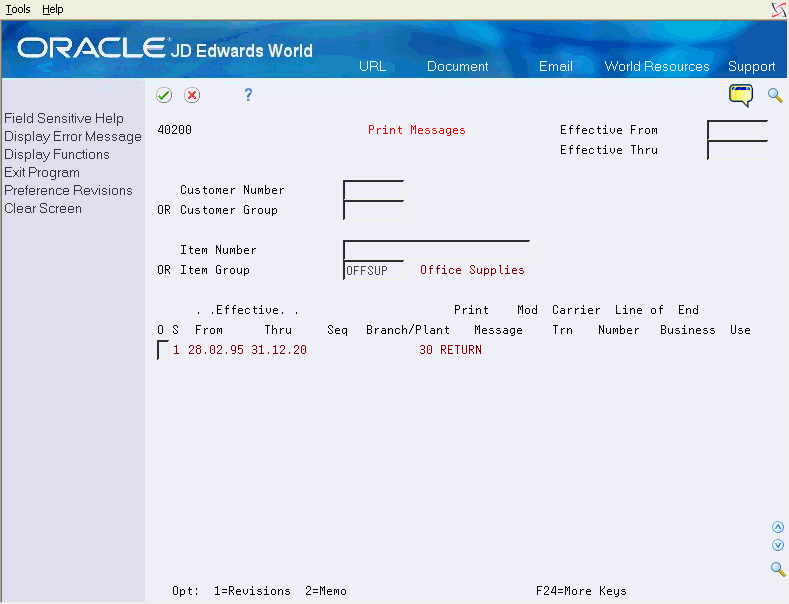Open Preference Revisions

68,191
